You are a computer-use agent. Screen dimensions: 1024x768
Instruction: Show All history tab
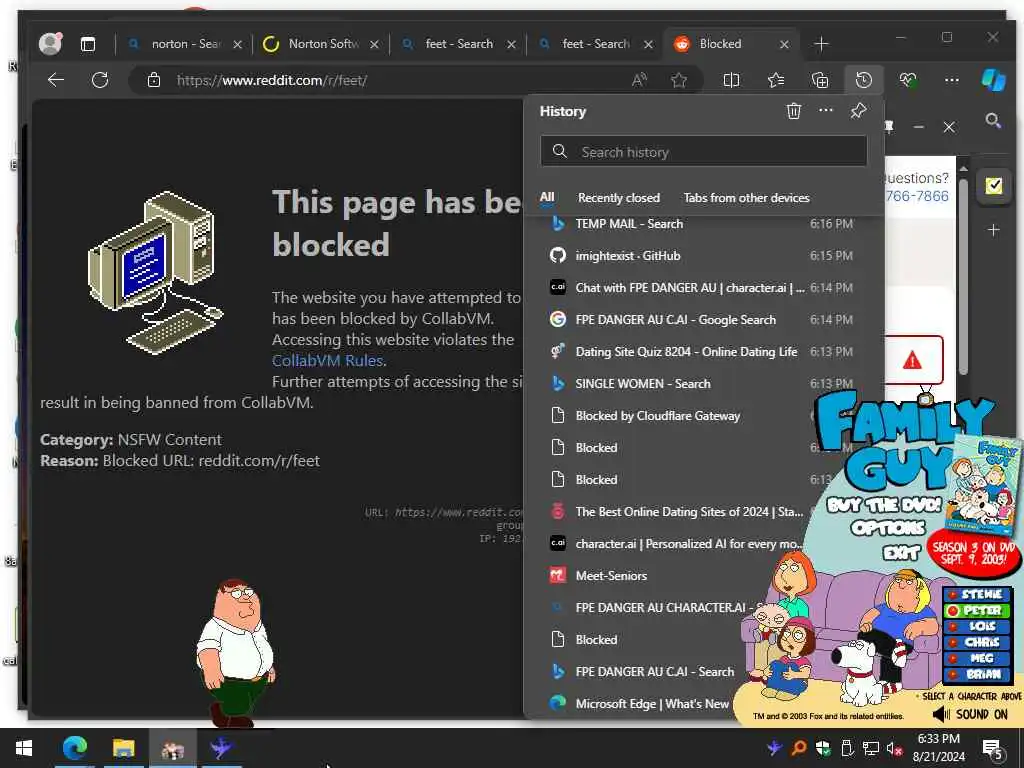click(547, 197)
